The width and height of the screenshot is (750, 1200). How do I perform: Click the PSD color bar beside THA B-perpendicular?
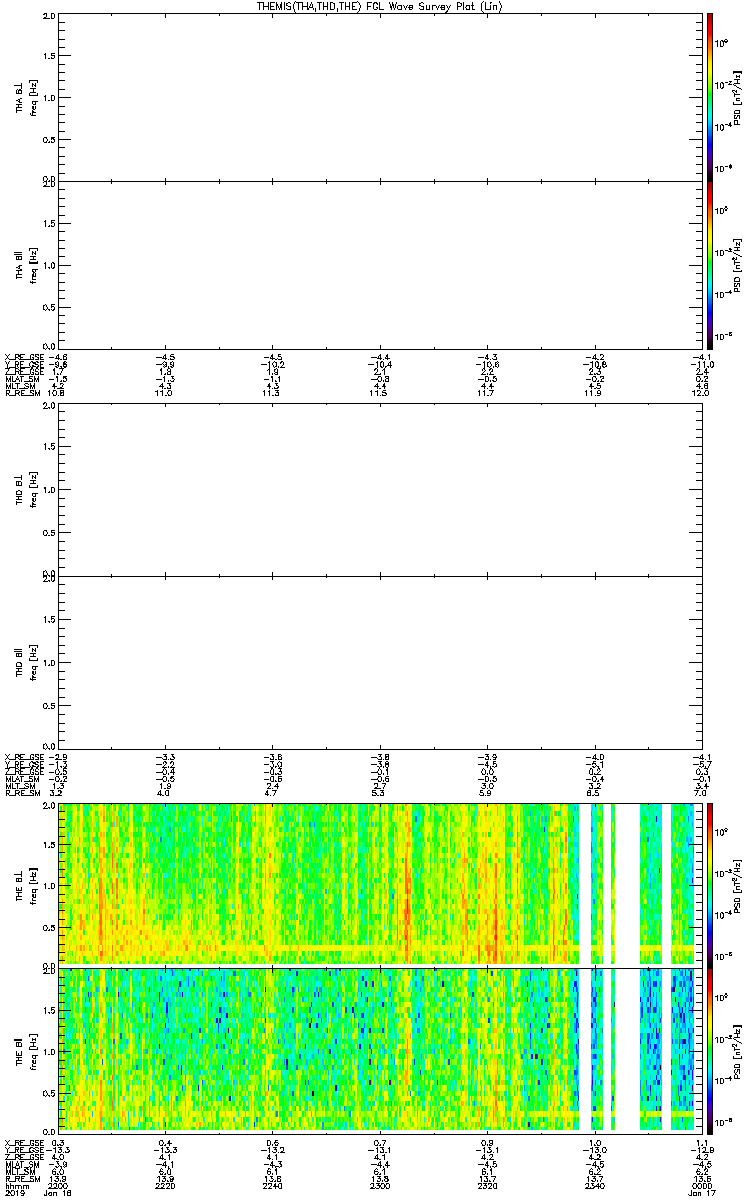(710, 97)
